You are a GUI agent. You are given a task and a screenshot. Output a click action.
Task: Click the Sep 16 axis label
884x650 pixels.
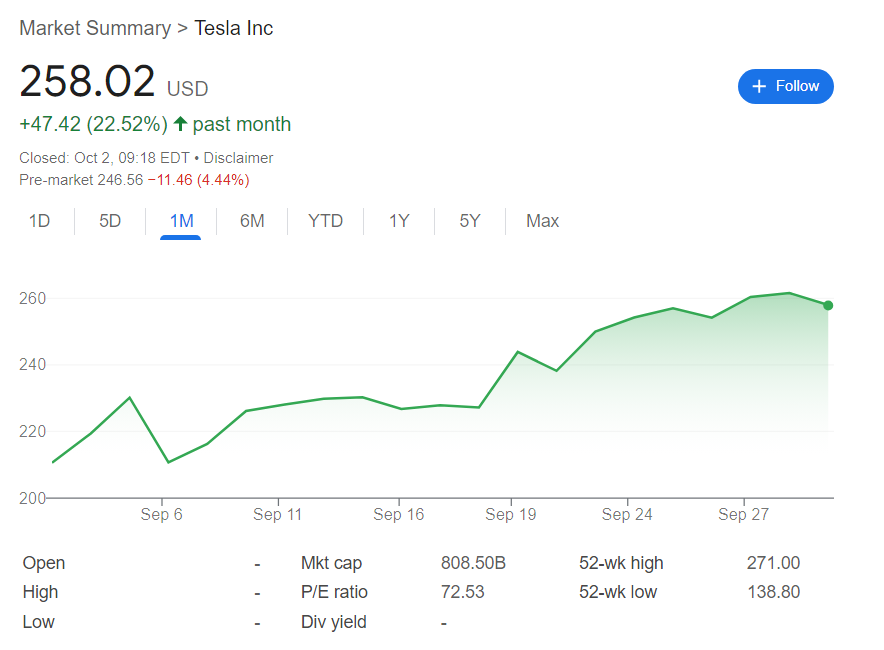[399, 514]
